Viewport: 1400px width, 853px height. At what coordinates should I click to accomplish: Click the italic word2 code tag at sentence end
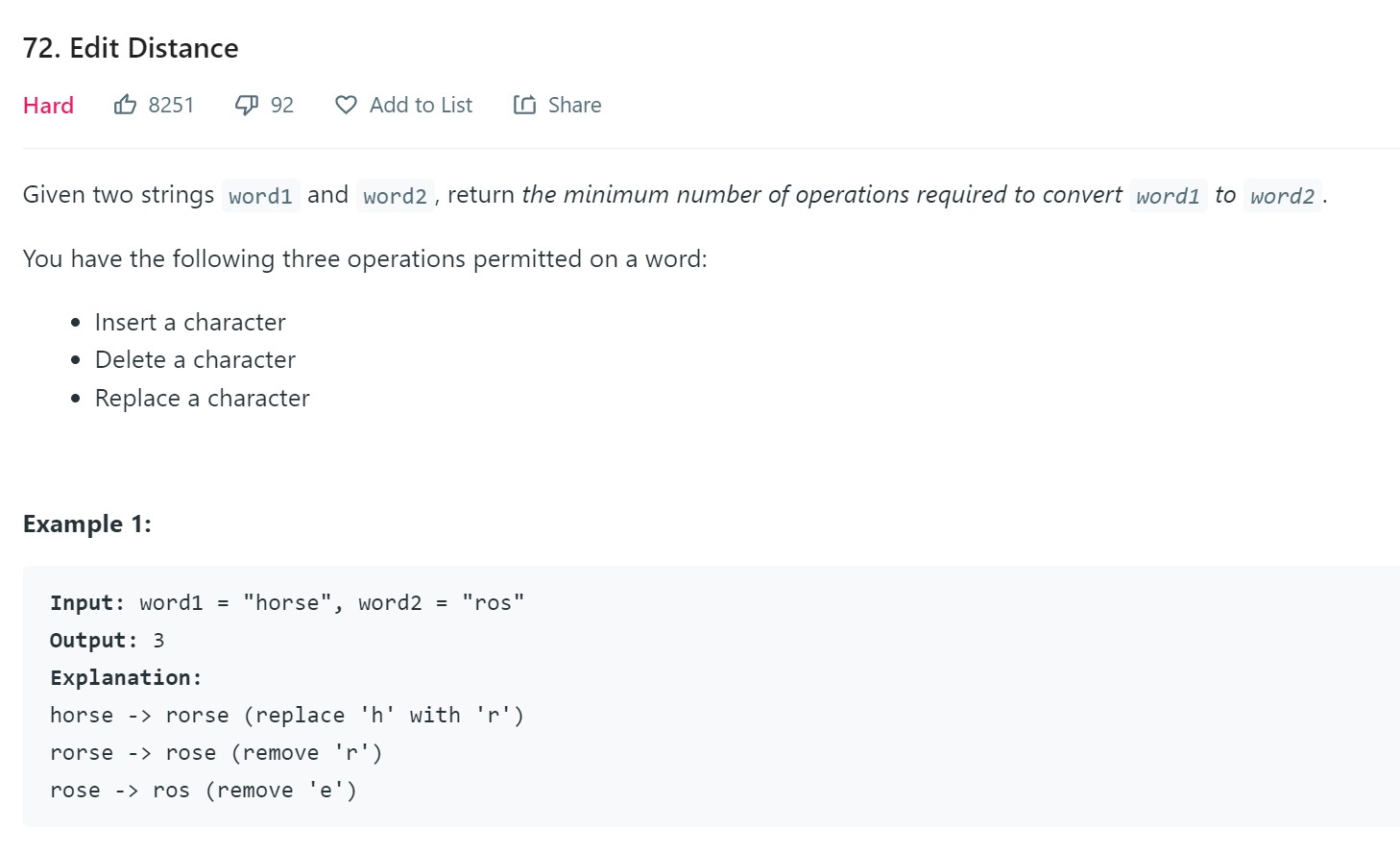[x=1282, y=196]
